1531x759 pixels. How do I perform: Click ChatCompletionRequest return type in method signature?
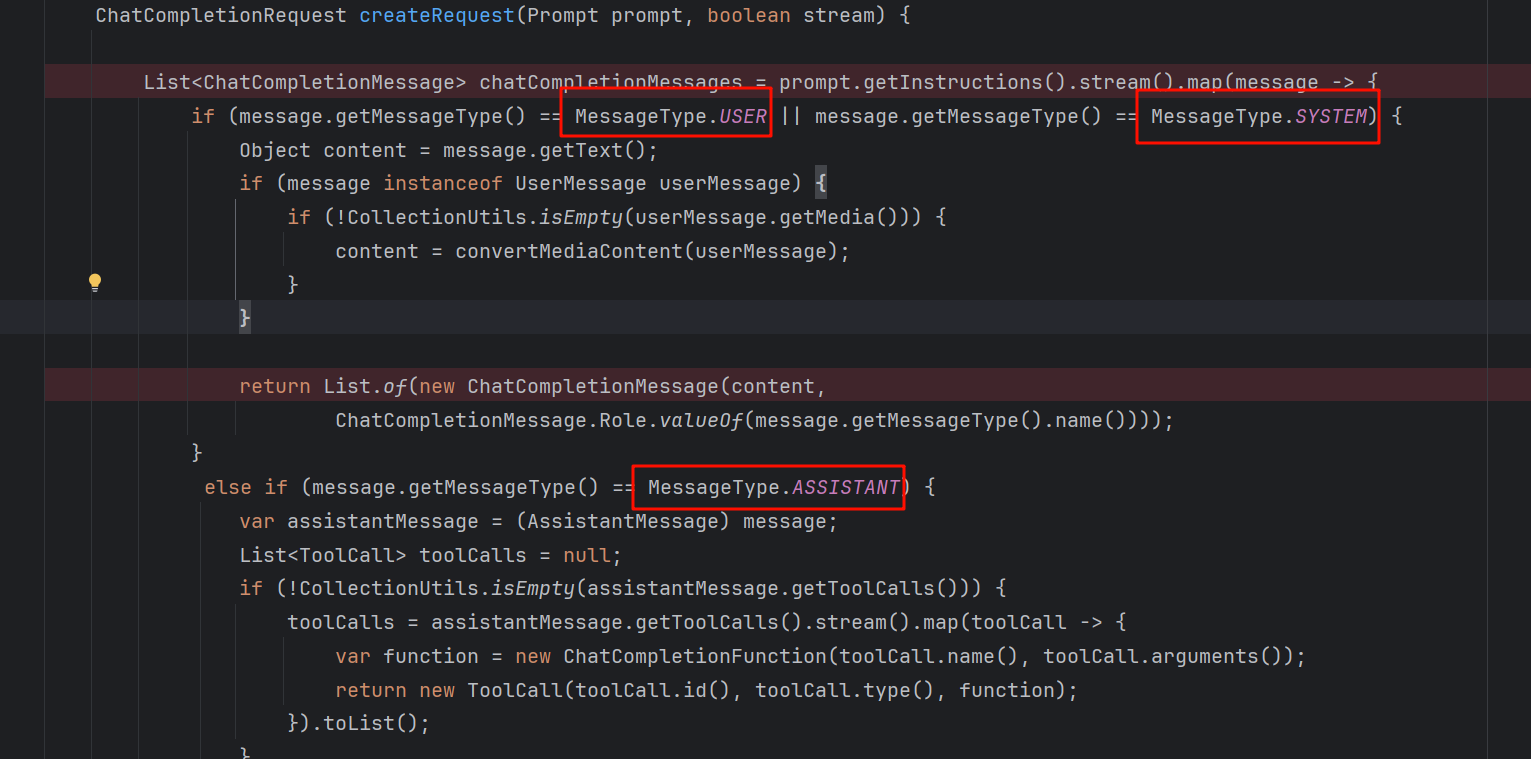221,16
